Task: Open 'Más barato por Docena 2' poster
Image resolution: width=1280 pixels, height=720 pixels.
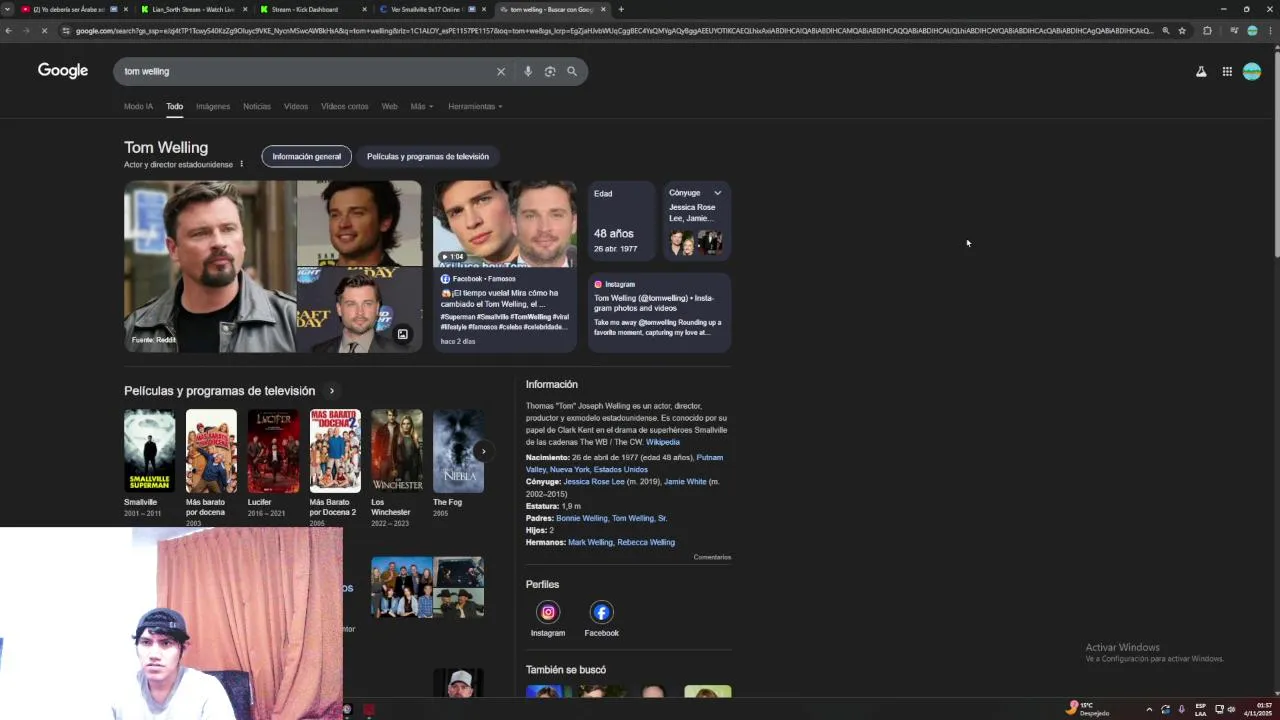Action: [x=335, y=451]
